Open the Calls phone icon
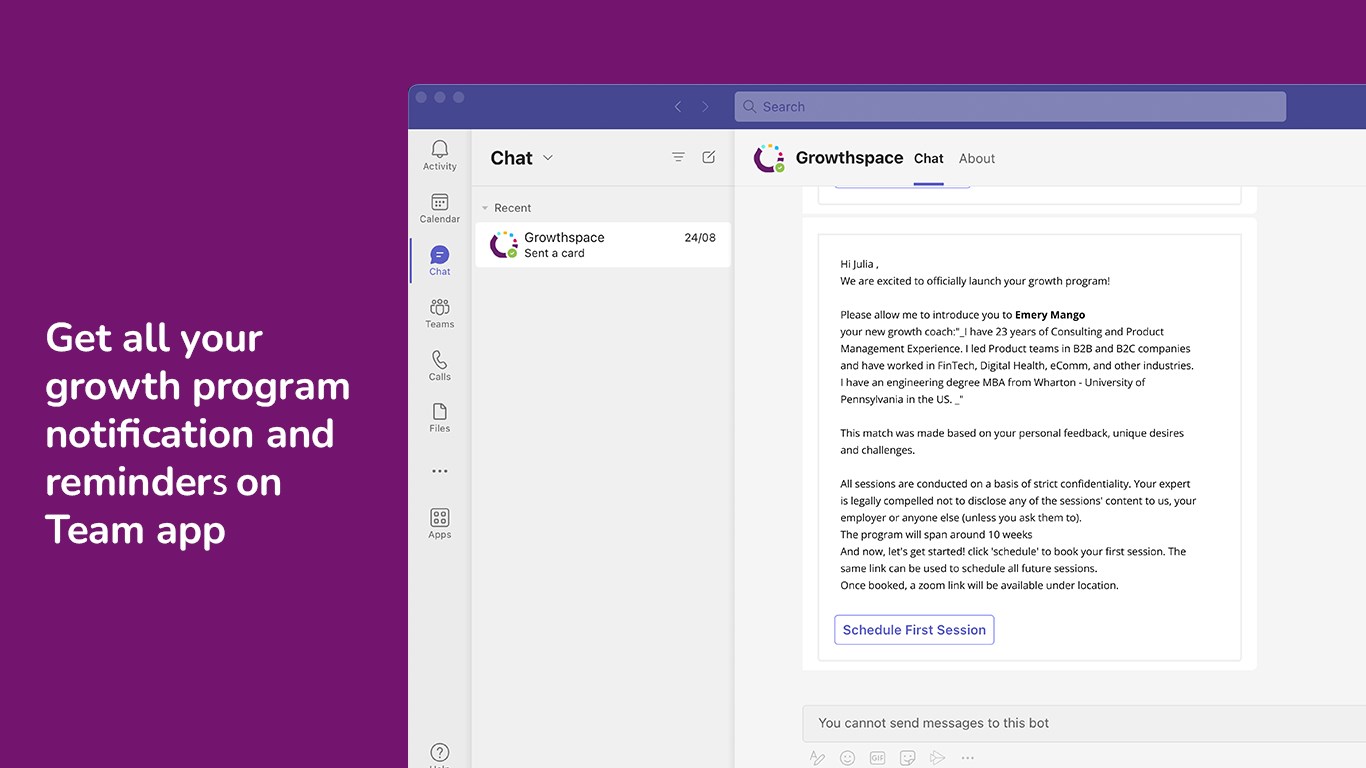Image resolution: width=1366 pixels, height=768 pixels. 440,365
